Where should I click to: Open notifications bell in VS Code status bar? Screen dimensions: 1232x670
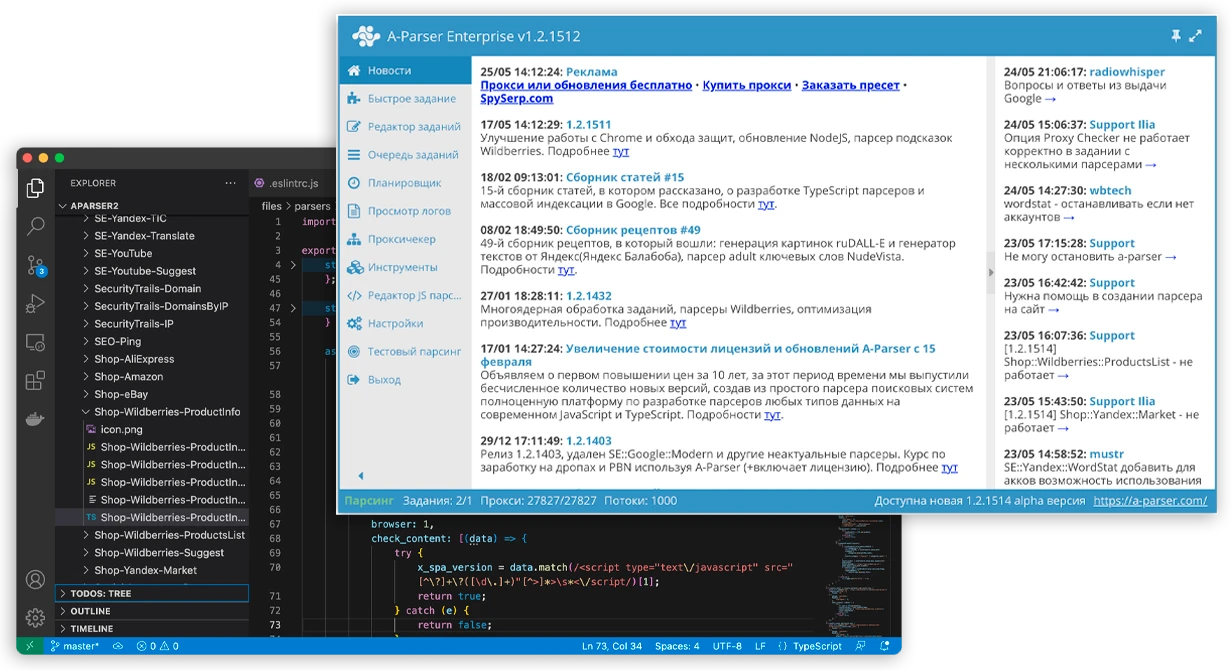[884, 646]
